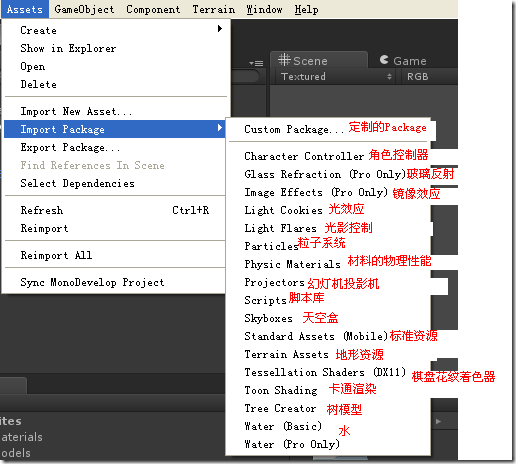Open the Window menu
This screenshot has height=464, width=516.
click(264, 9)
